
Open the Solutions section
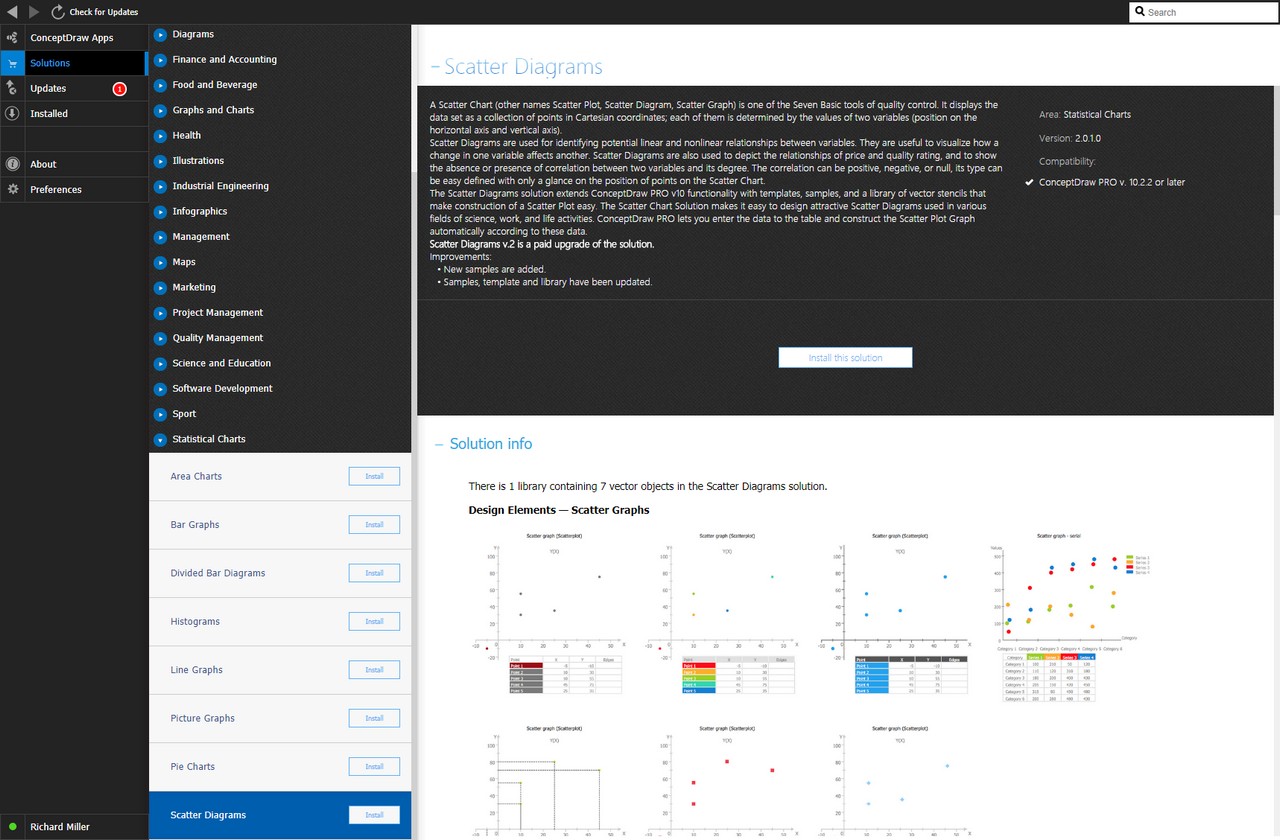tap(74, 63)
